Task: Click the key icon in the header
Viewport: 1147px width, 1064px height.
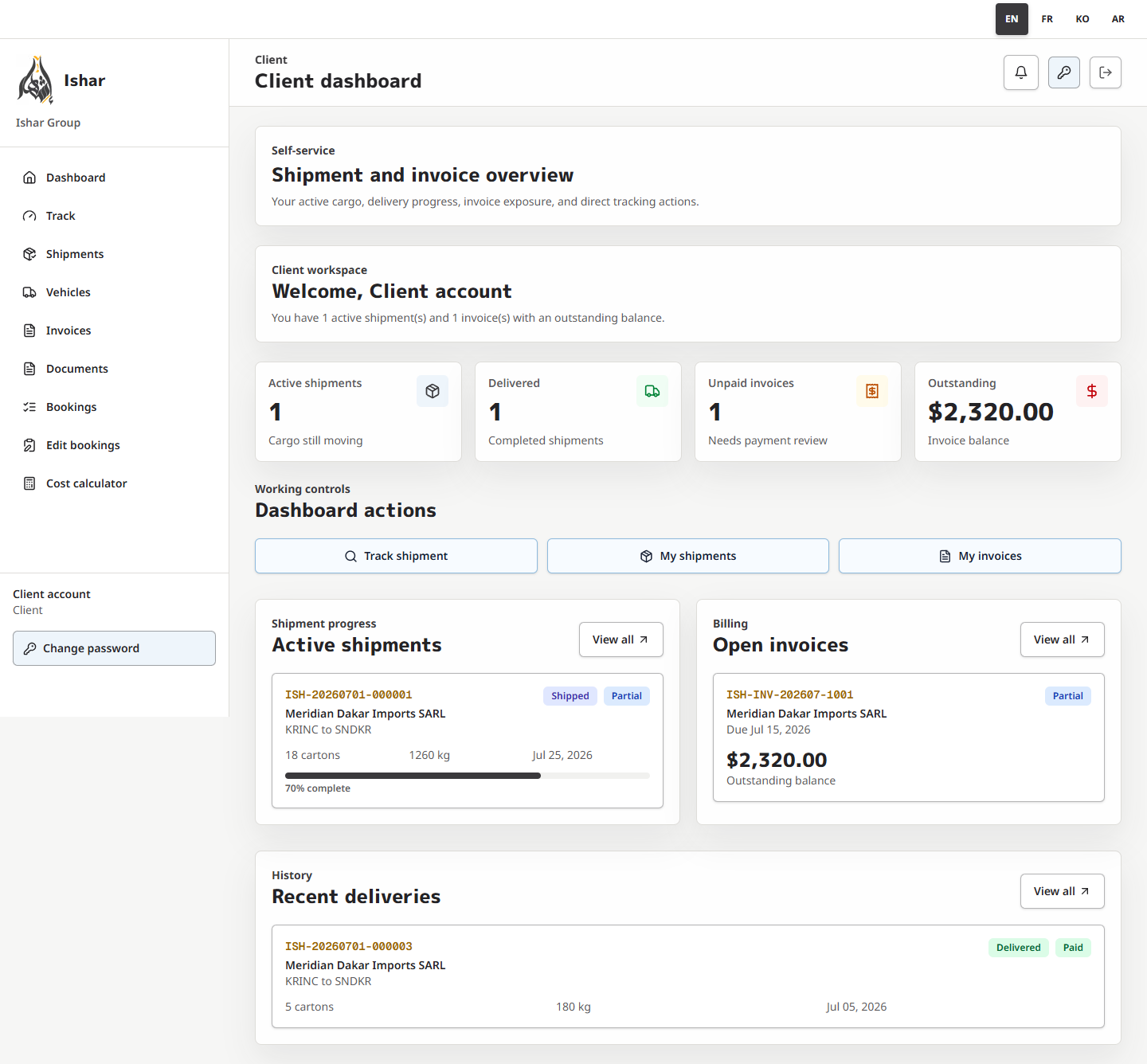Action: pyautogui.click(x=1064, y=72)
